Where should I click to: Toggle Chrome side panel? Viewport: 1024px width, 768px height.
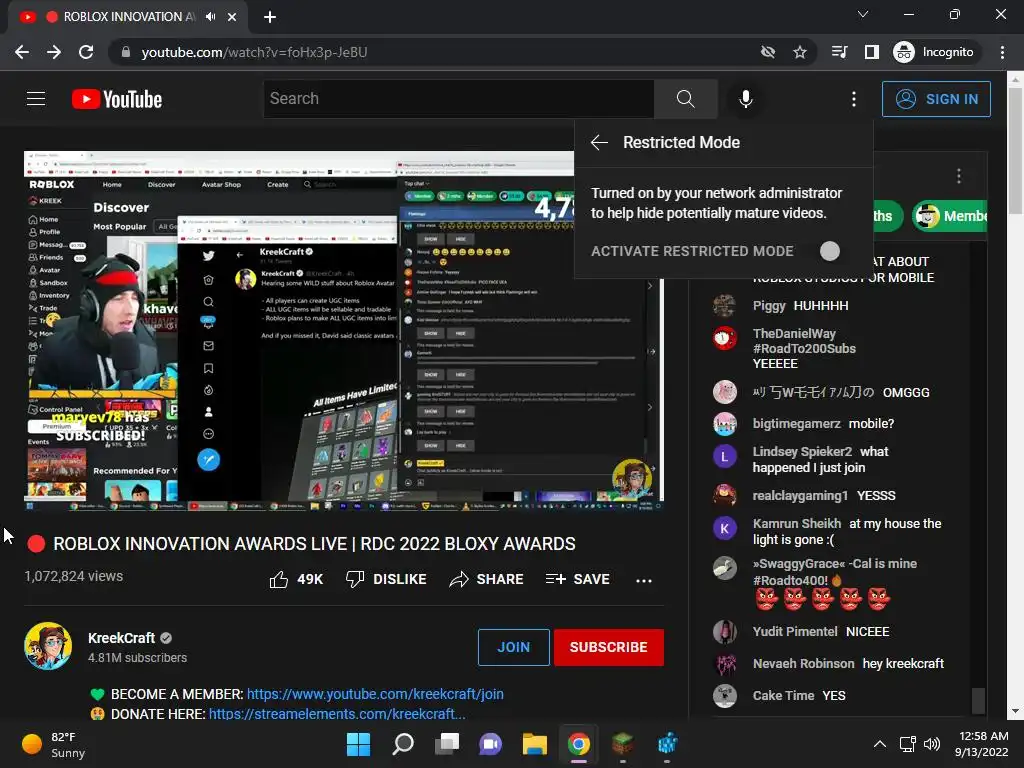tap(871, 52)
